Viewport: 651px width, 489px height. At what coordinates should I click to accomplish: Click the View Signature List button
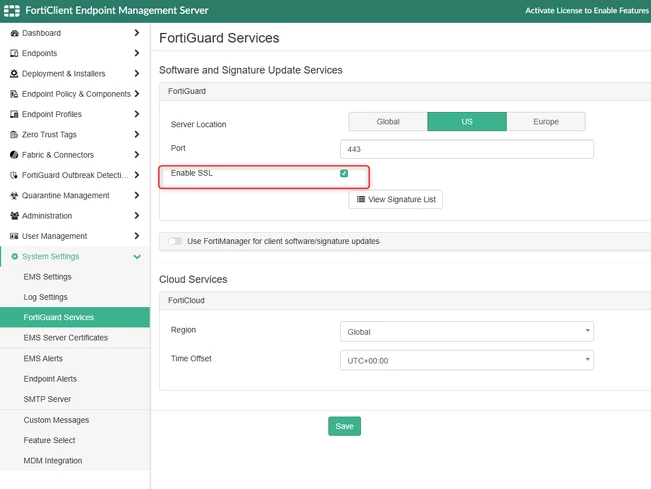pyautogui.click(x=395, y=200)
